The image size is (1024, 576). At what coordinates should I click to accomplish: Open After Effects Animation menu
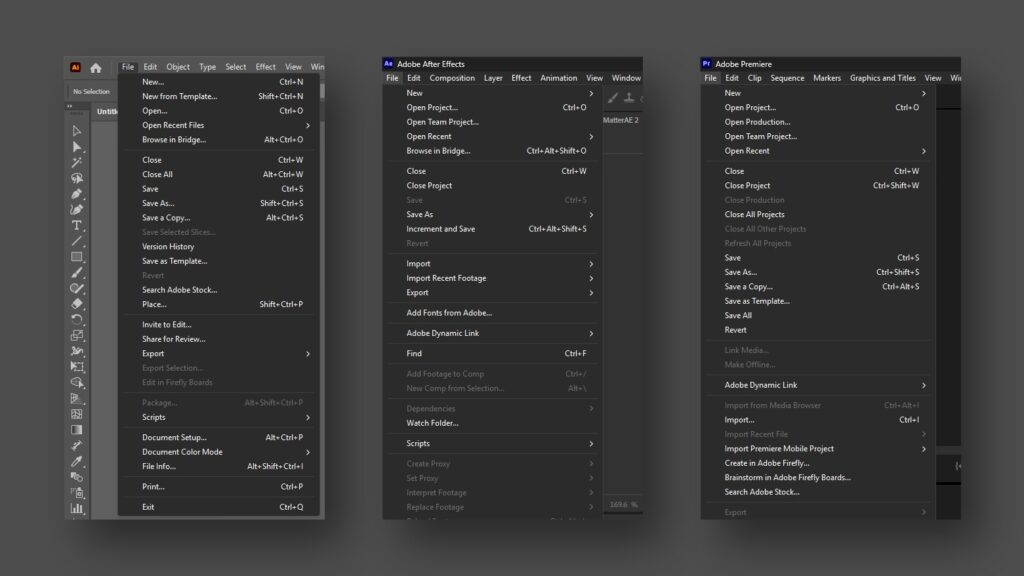tap(558, 78)
